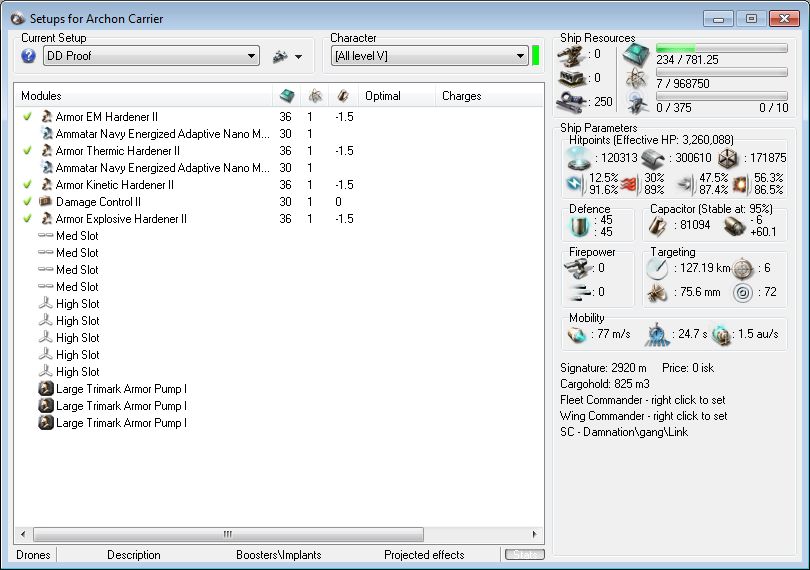The width and height of the screenshot is (810, 570).
Task: Click the green skill status indicator
Action: pos(536,56)
